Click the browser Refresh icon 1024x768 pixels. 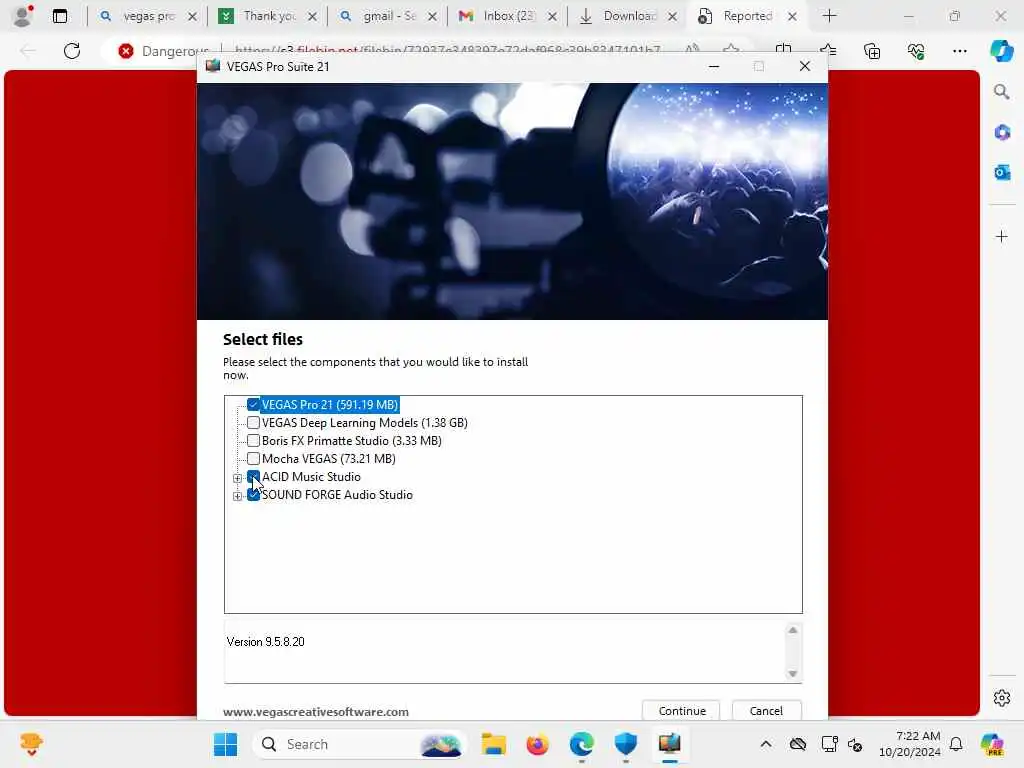[x=72, y=51]
